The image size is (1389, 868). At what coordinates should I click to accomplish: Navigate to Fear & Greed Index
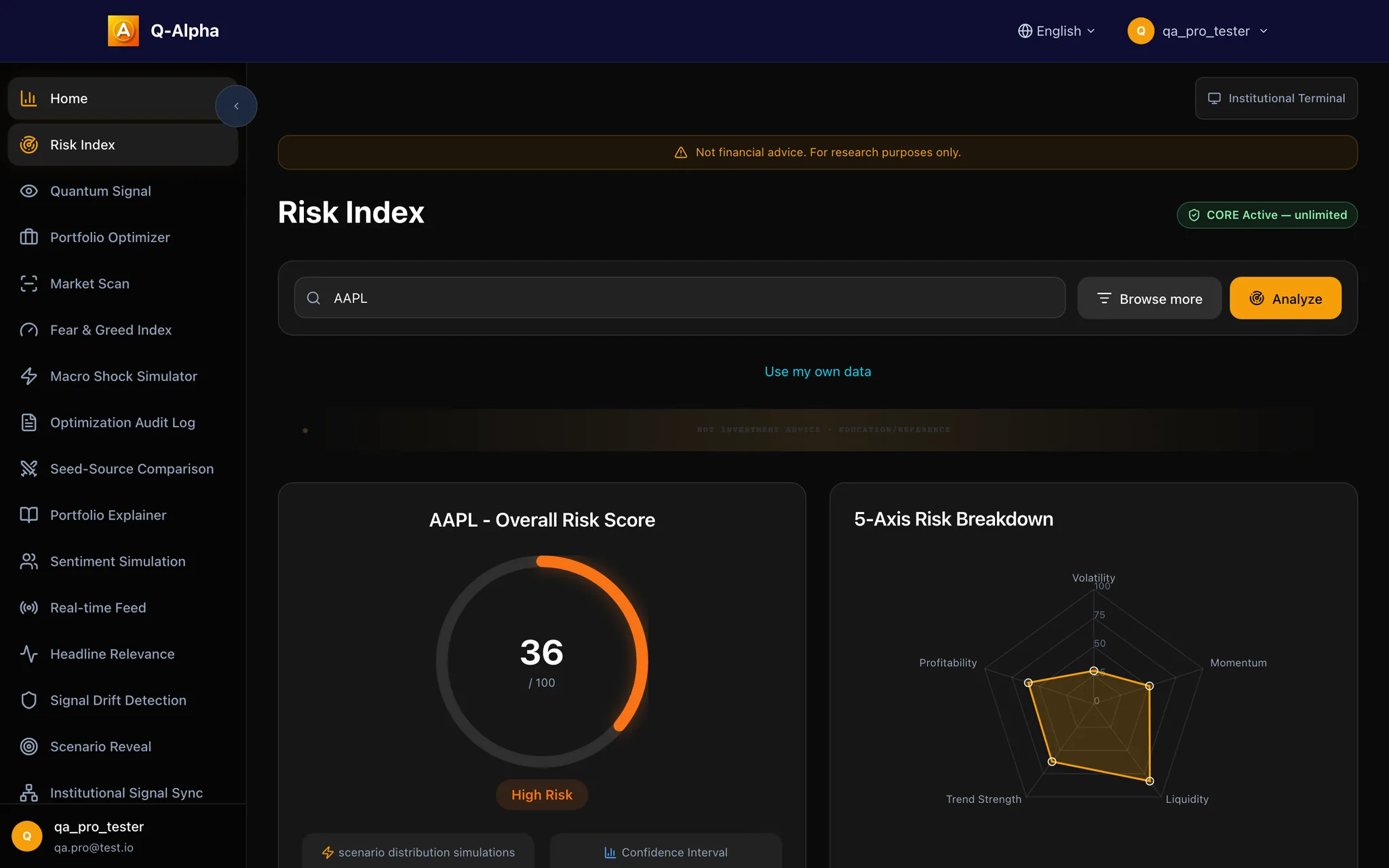point(123,330)
